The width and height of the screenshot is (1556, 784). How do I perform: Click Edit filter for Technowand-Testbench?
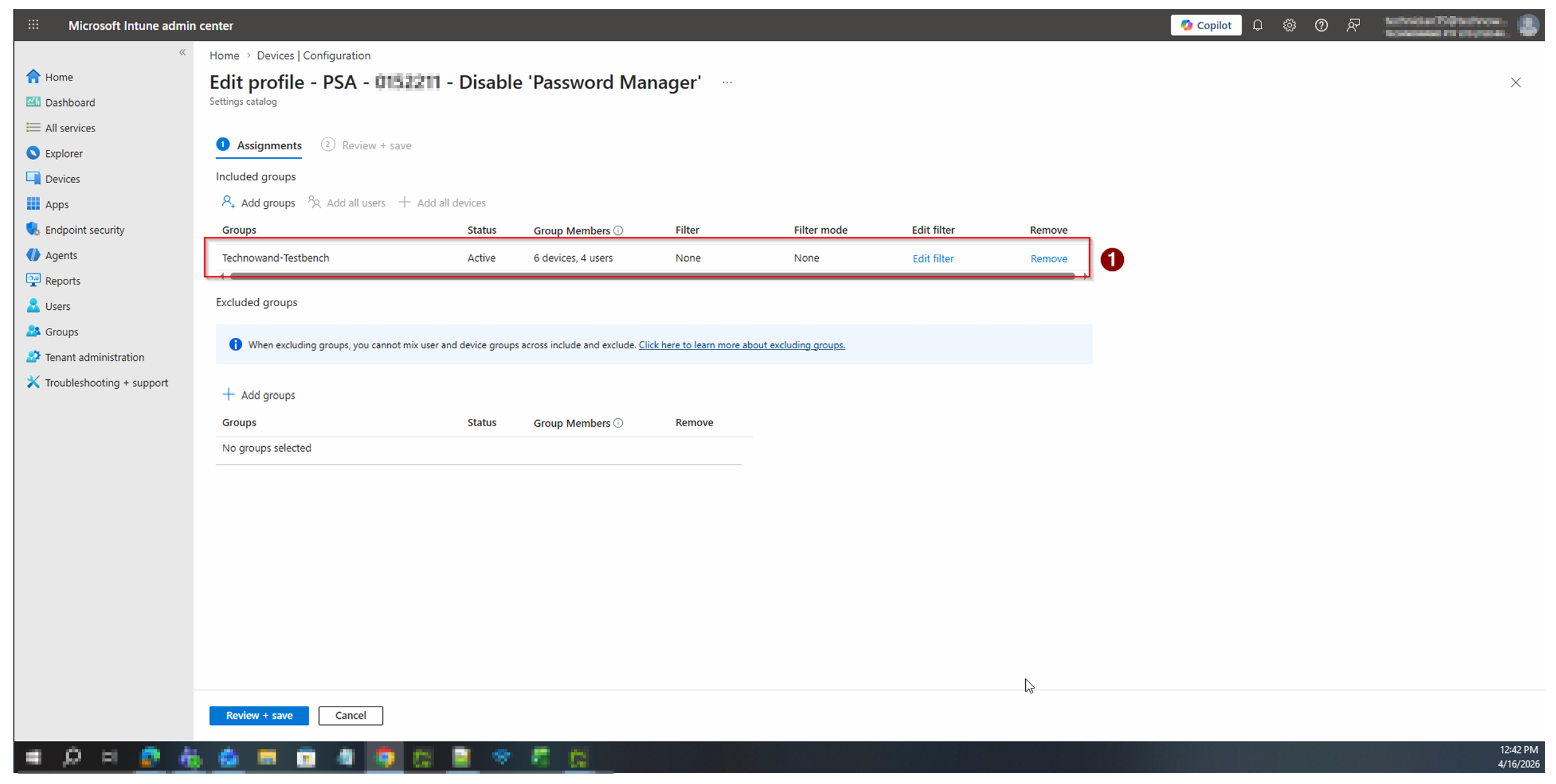933,259
